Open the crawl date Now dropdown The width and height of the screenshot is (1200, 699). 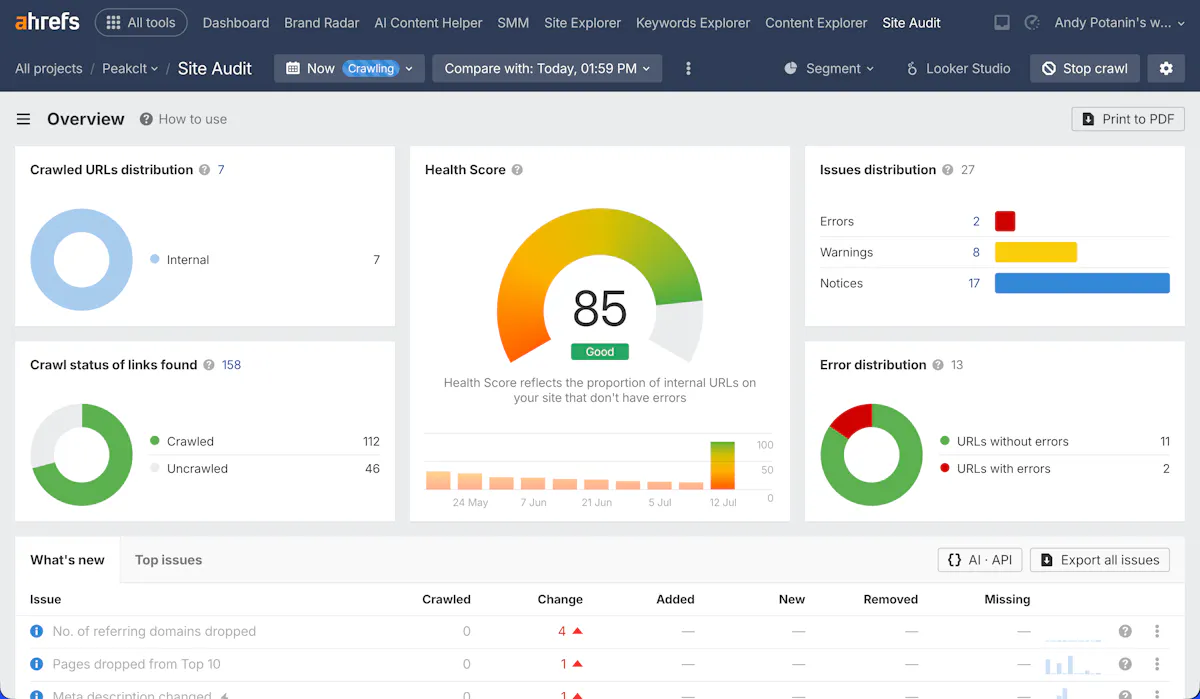click(x=350, y=68)
